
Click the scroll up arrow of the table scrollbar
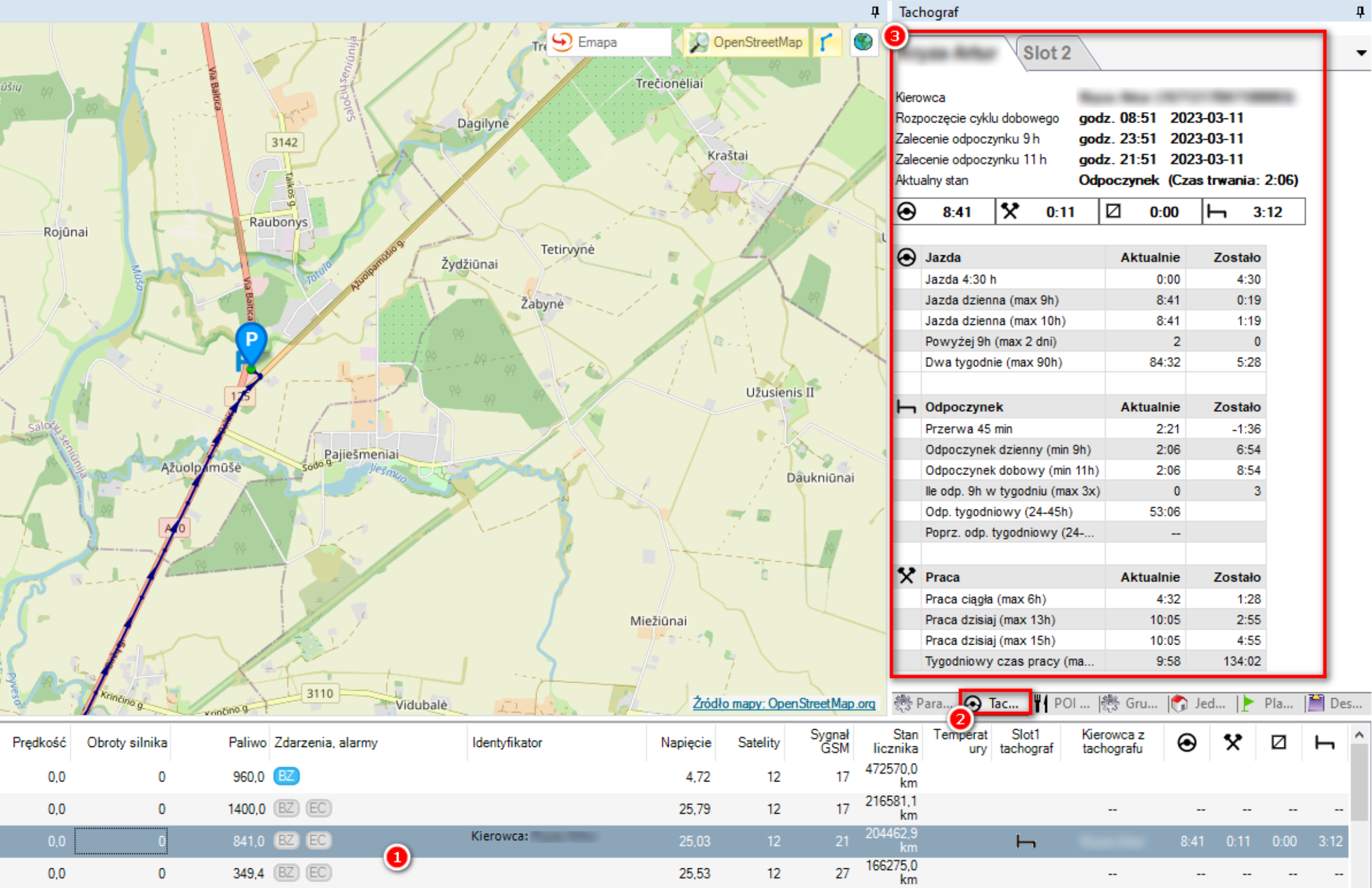[1360, 735]
